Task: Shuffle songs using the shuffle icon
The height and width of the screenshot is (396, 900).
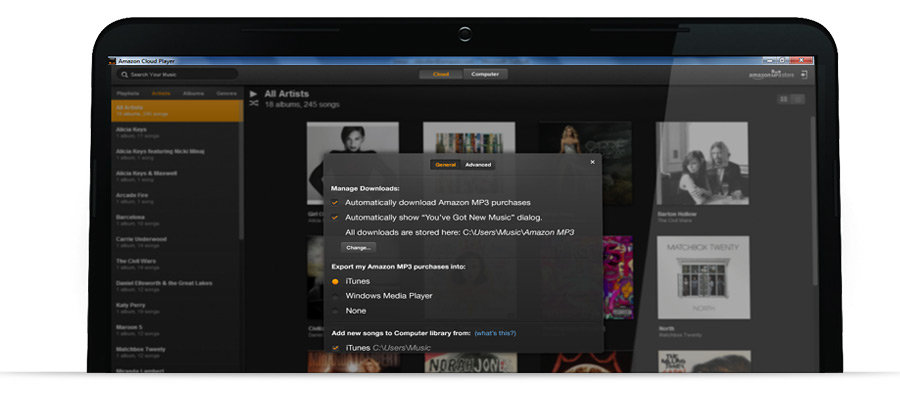Action: pos(254,103)
